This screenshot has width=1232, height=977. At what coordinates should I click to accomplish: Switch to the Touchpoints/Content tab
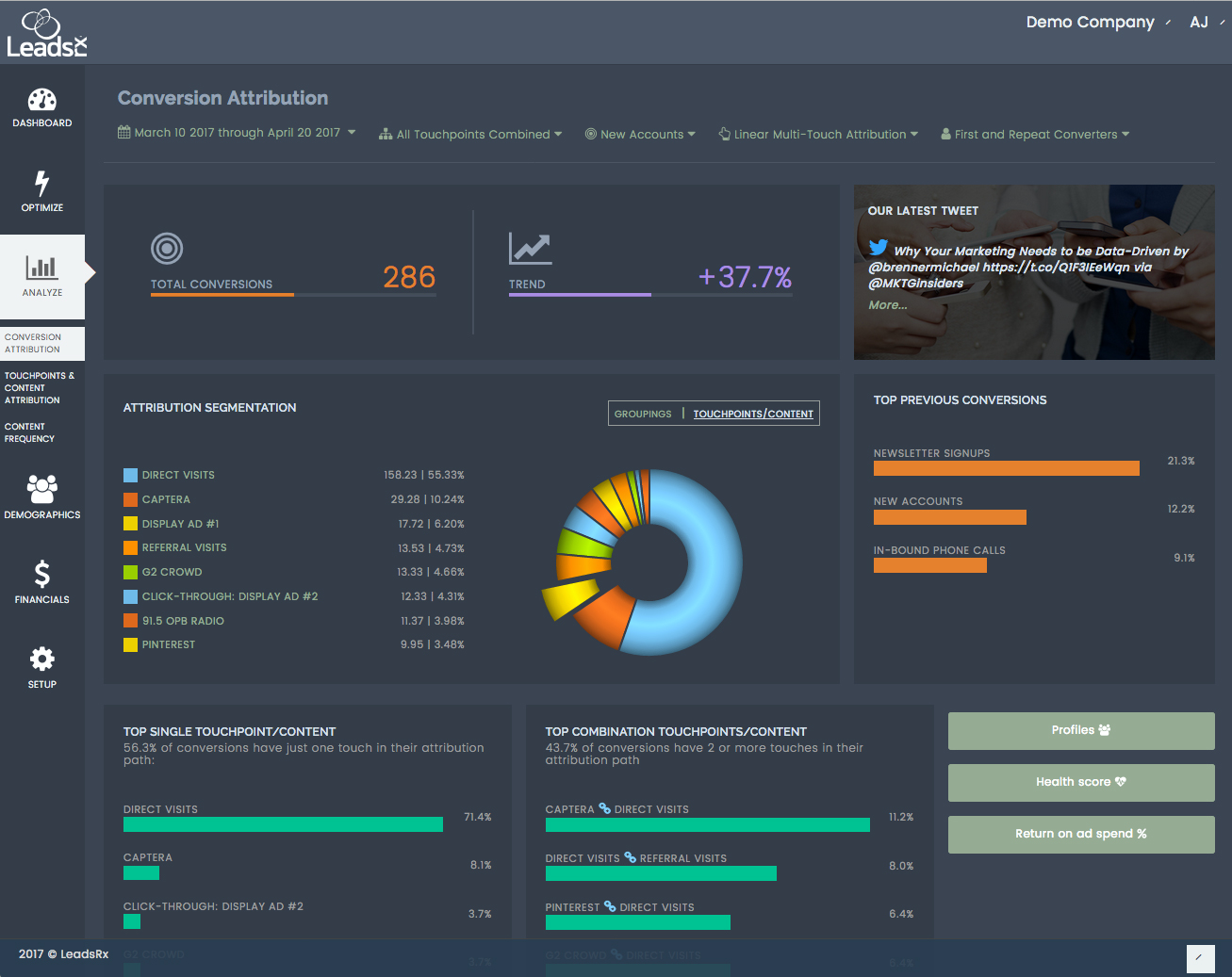(x=753, y=414)
